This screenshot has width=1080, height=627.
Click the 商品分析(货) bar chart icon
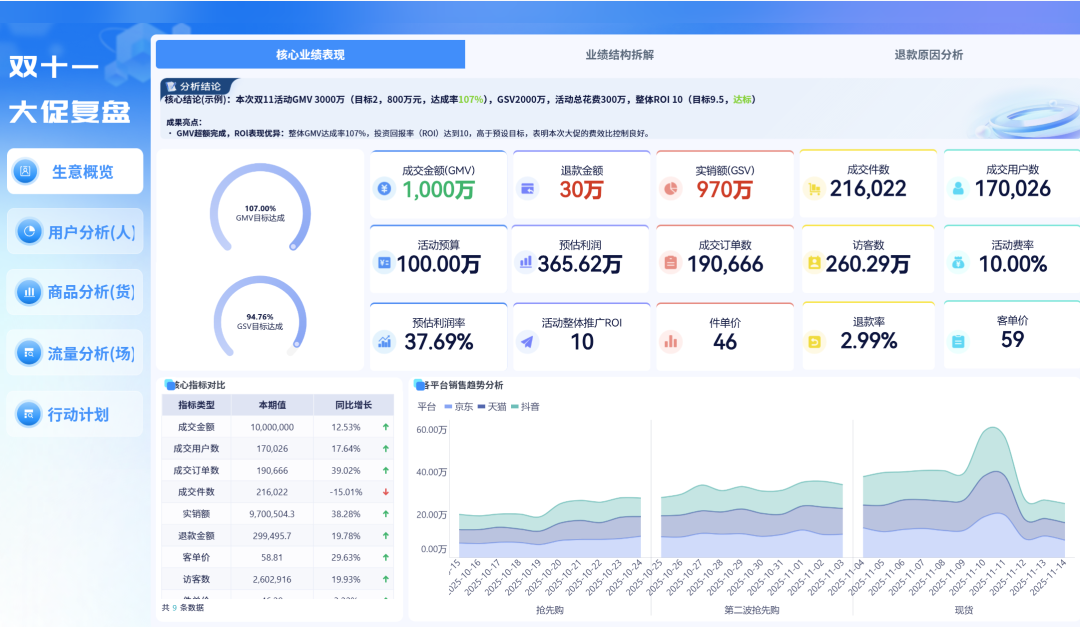tap(29, 292)
